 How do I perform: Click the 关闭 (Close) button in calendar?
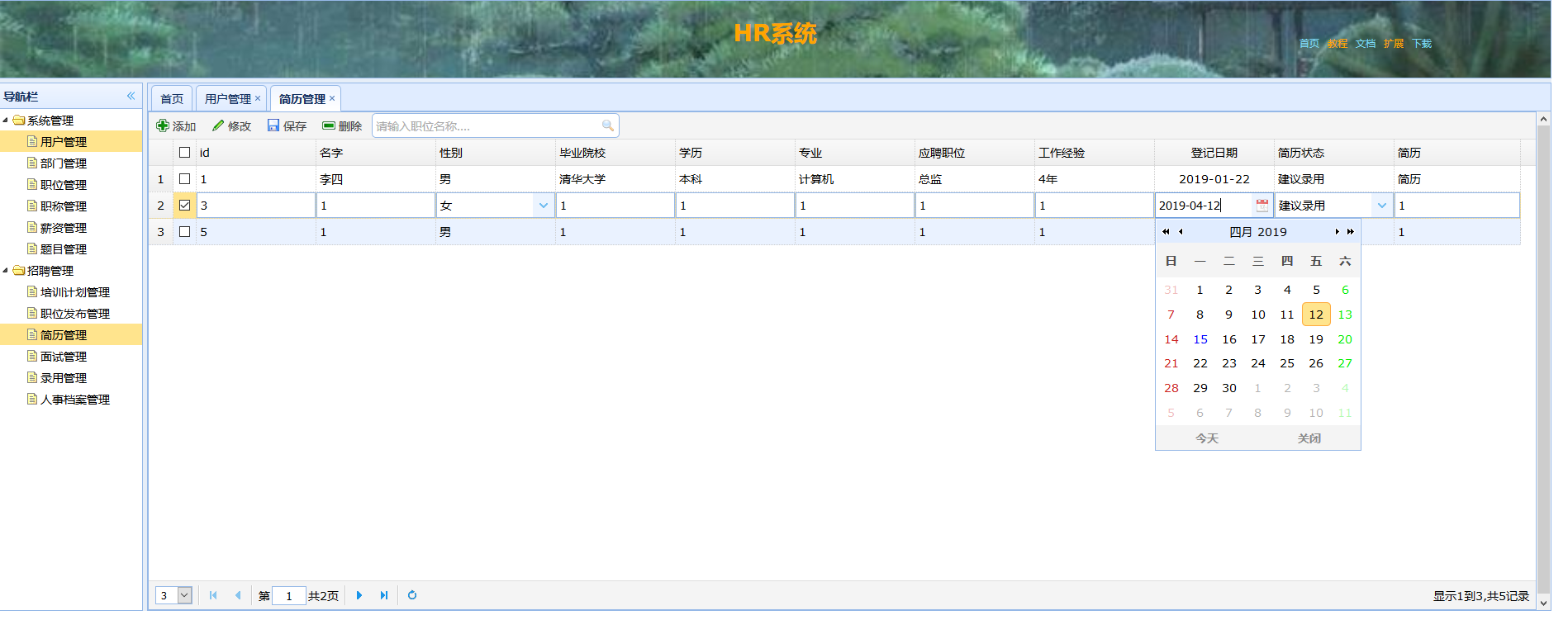pos(1309,438)
